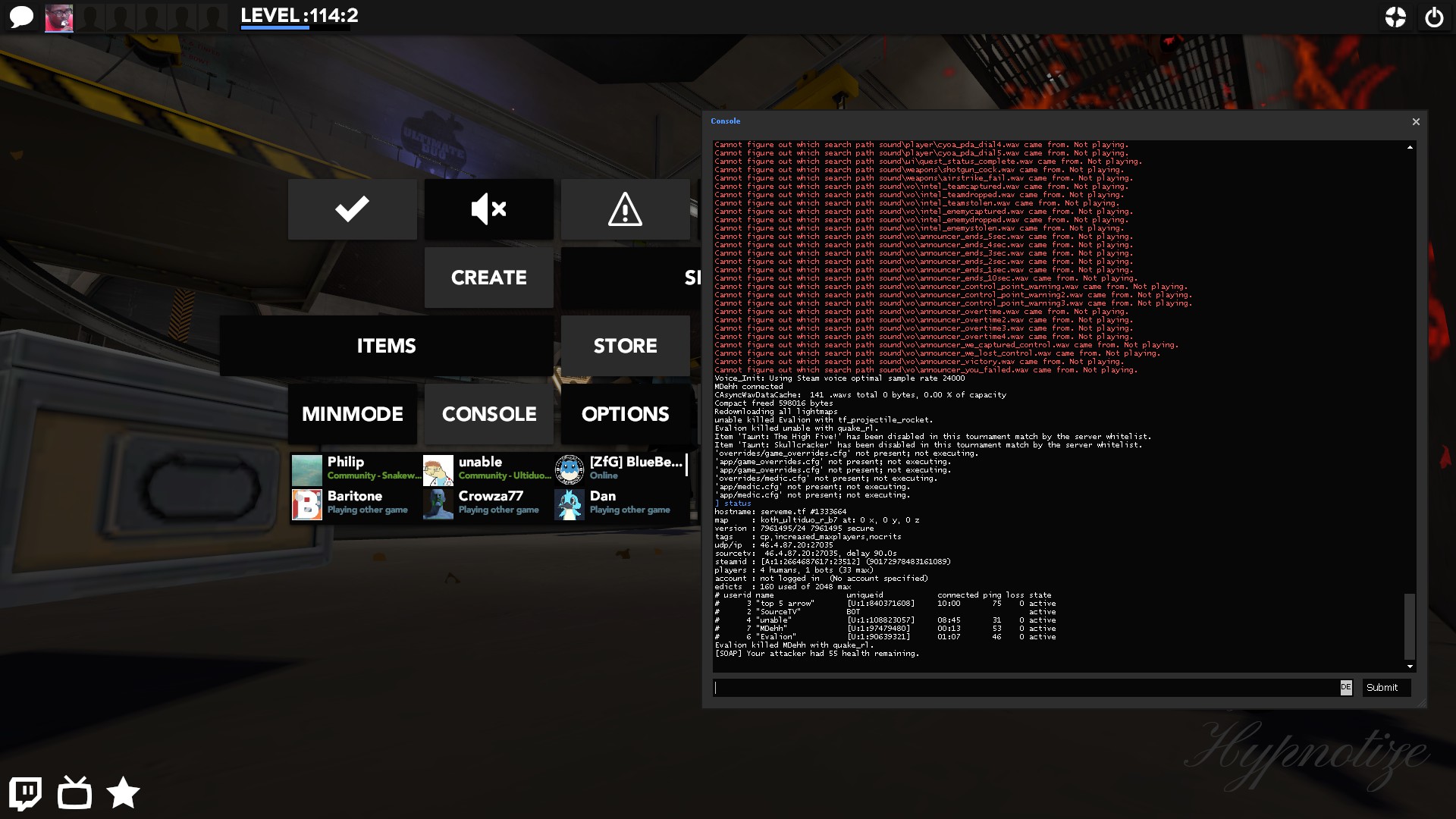Click the star favorites icon

(123, 793)
